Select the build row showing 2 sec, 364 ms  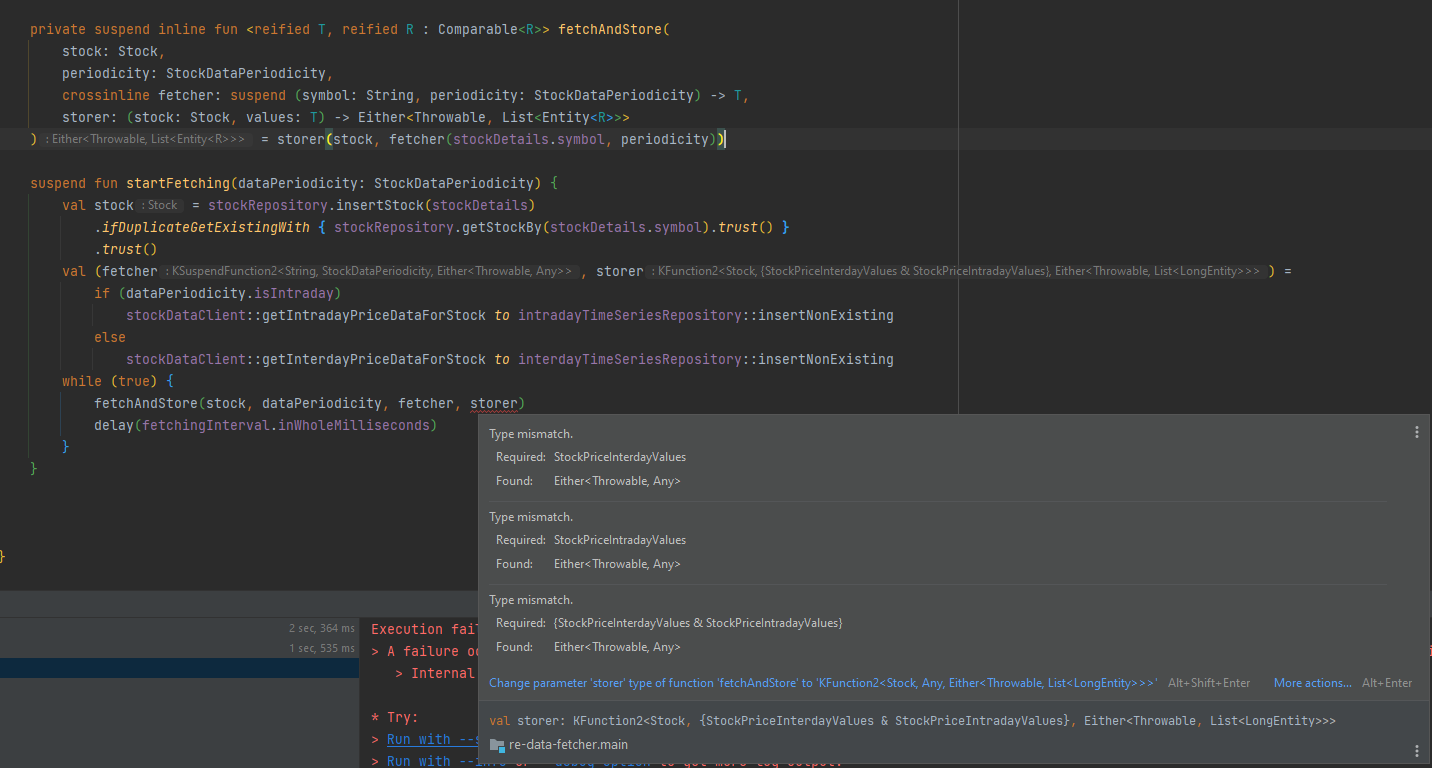tap(179, 629)
